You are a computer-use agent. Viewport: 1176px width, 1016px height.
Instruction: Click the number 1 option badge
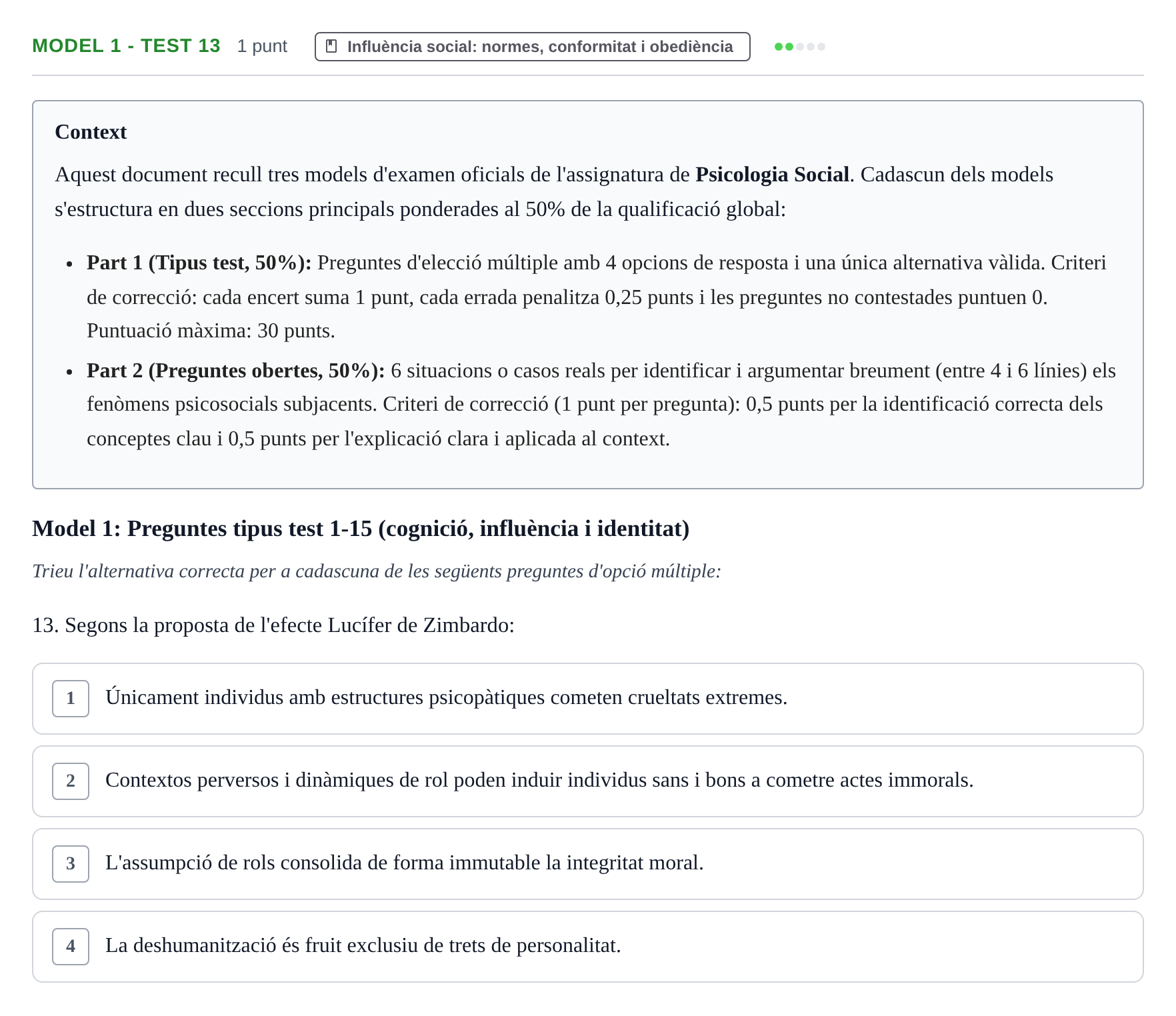[71, 699]
